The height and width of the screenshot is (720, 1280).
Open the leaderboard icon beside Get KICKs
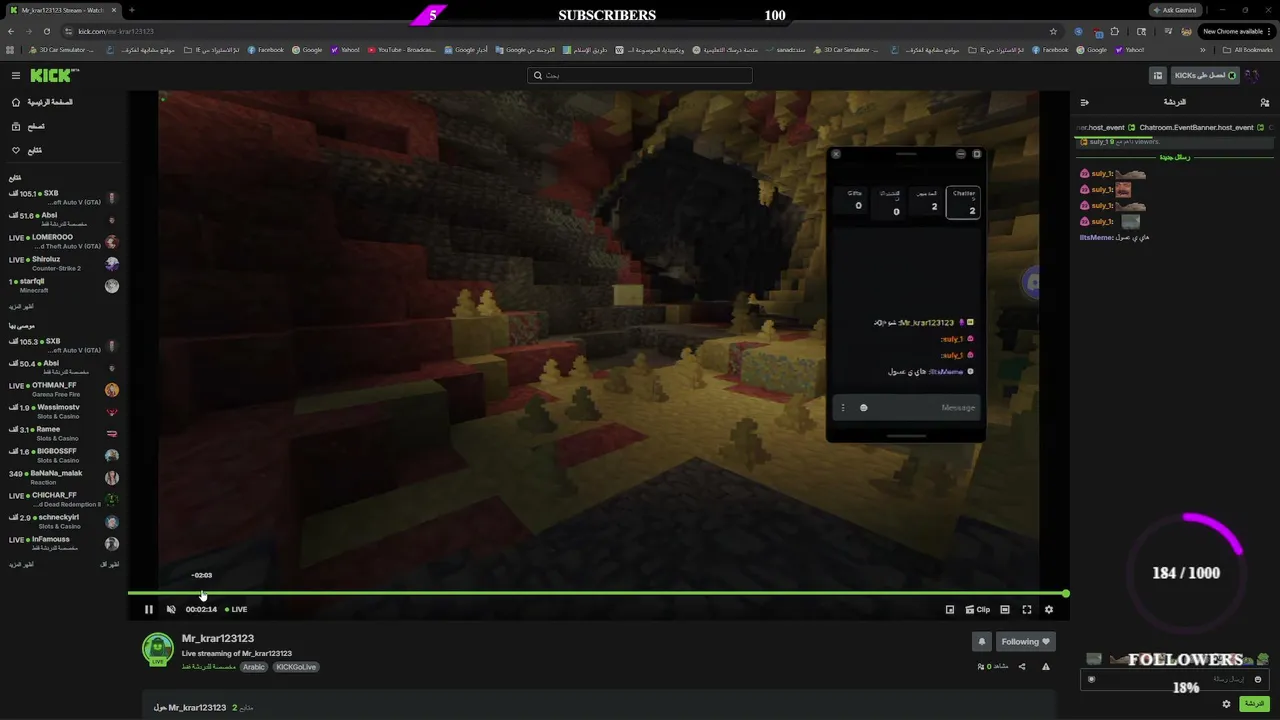[x=1158, y=75]
